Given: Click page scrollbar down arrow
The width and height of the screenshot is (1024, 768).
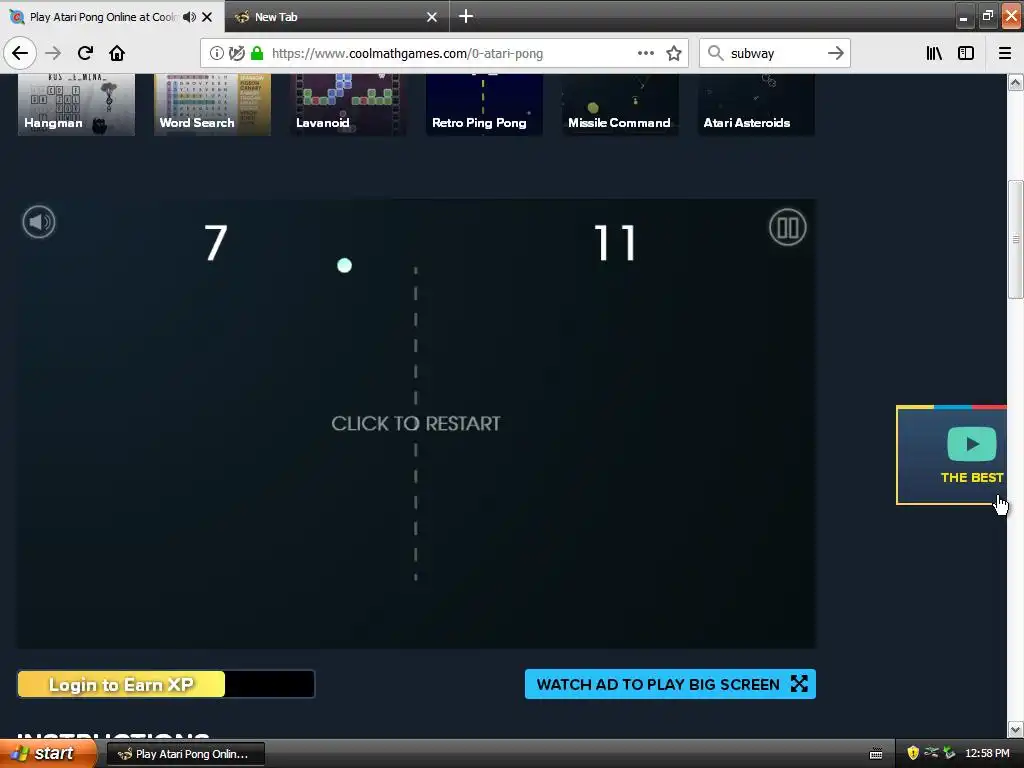Looking at the screenshot, I should 1015,729.
